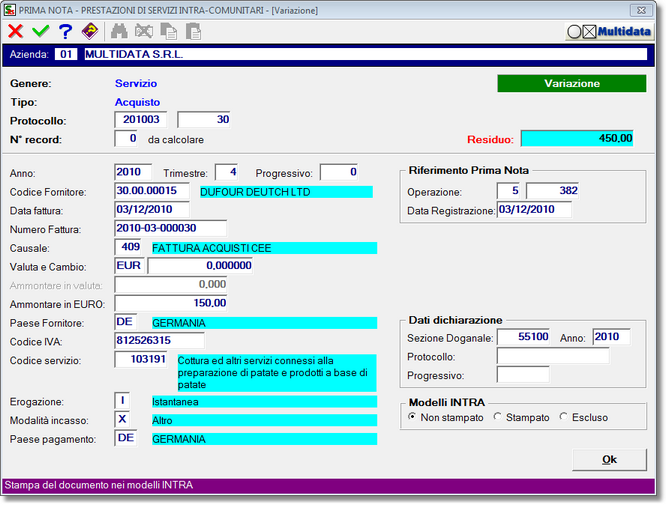Click the Ammontare in valuta field
The image size is (666, 505).
(170, 284)
